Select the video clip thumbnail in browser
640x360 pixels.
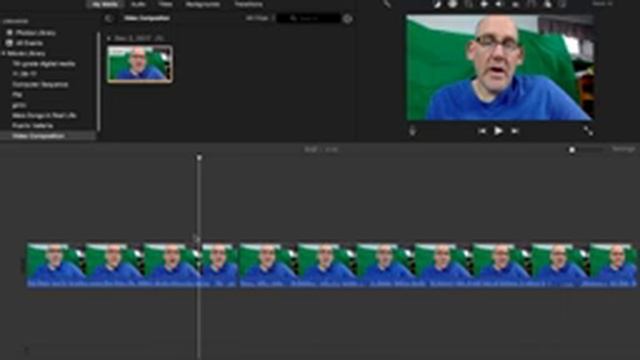(x=140, y=64)
